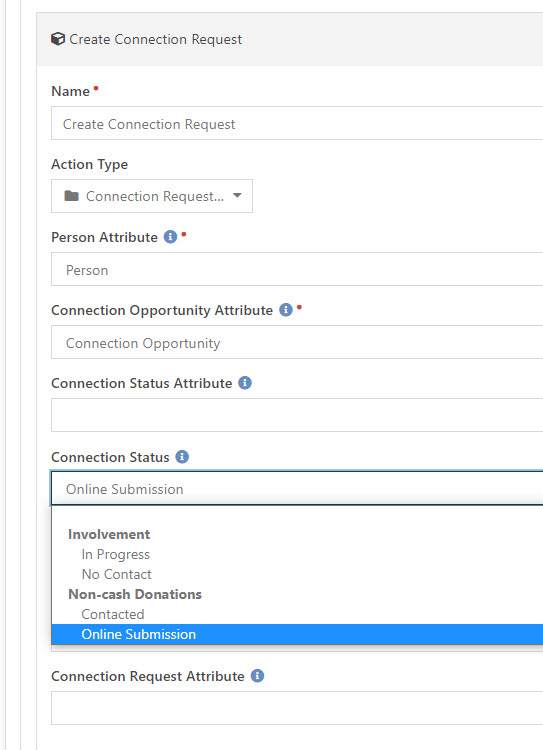Click the Connection Status info icon

point(182,457)
